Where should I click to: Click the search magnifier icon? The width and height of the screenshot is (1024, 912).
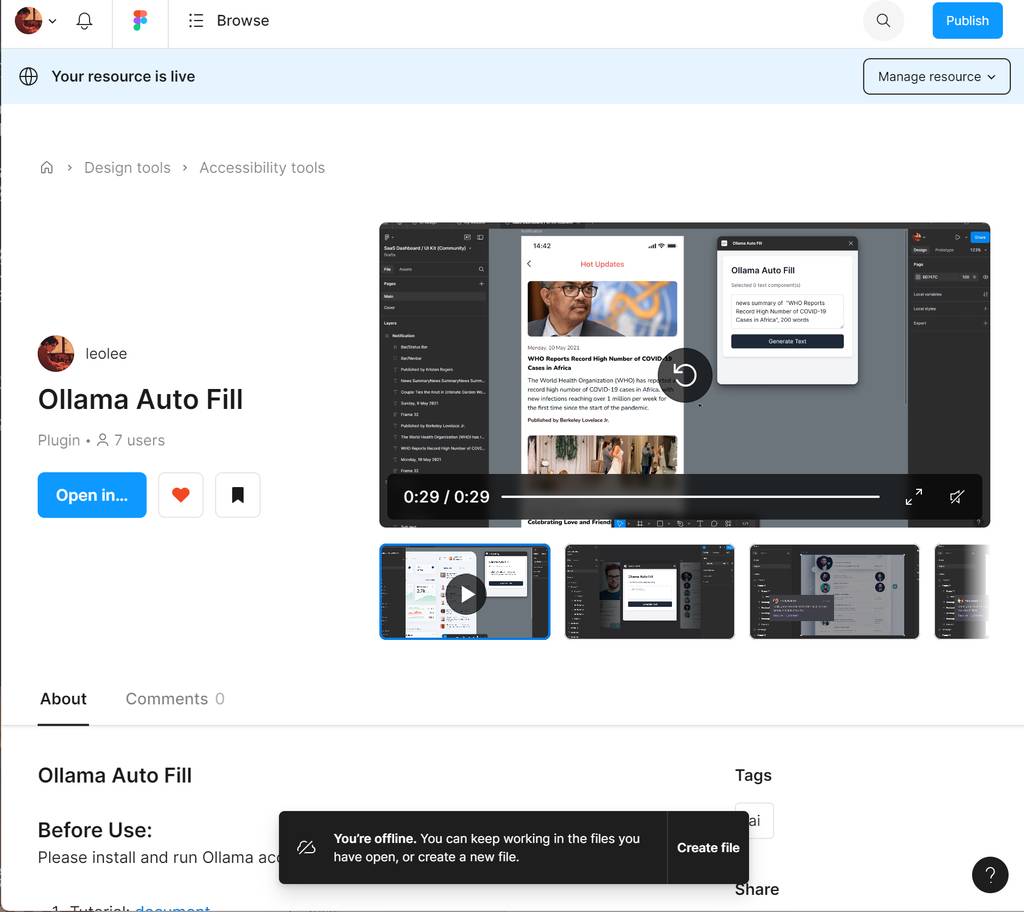click(x=883, y=21)
